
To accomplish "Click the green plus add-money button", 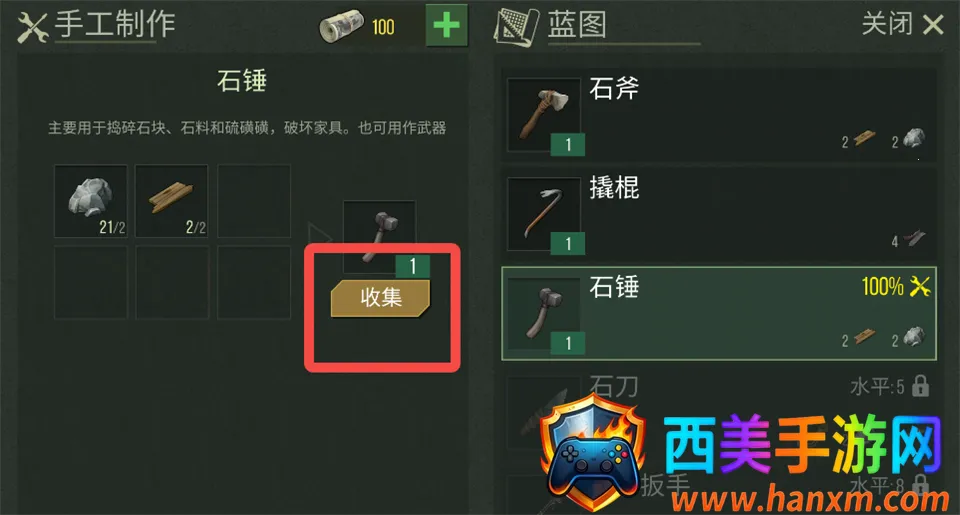I will (x=446, y=26).
